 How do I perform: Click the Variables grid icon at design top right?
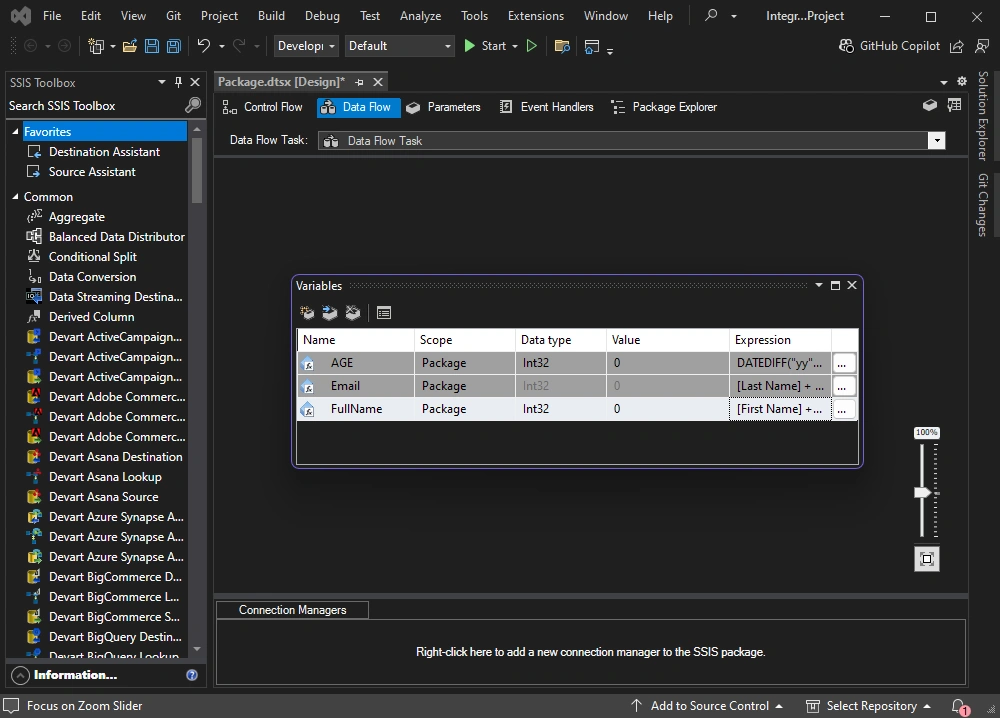click(x=954, y=105)
